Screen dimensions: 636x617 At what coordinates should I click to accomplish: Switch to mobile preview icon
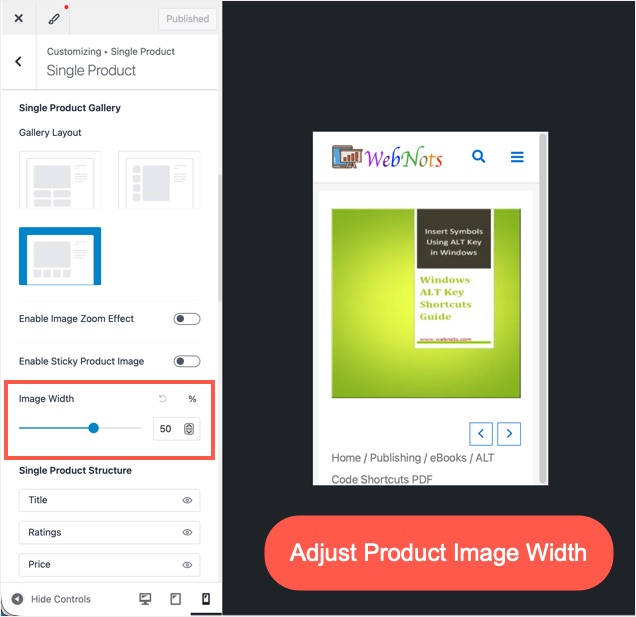206,599
